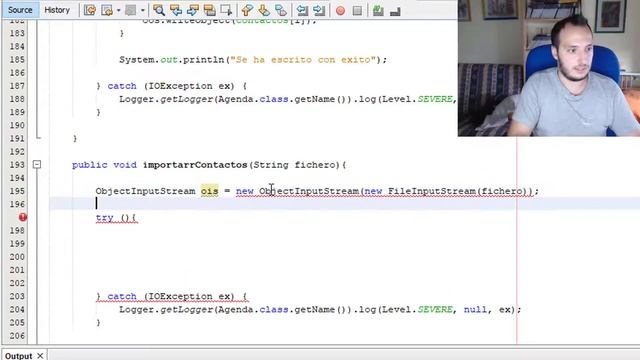The image size is (640, 360).
Task: Switch to the Source view tab
Action: coord(20,10)
